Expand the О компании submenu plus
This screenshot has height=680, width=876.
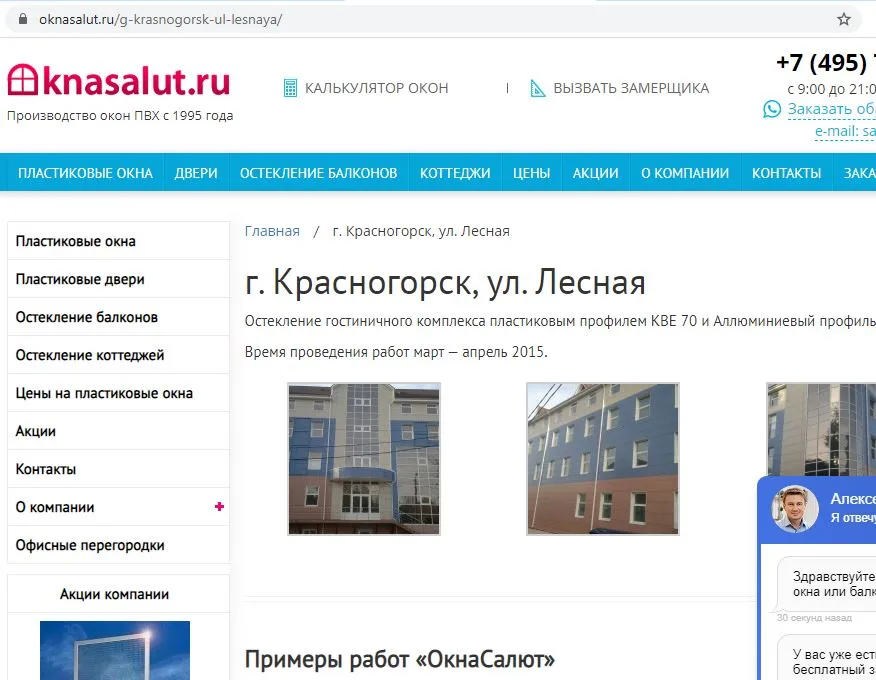click(x=219, y=507)
